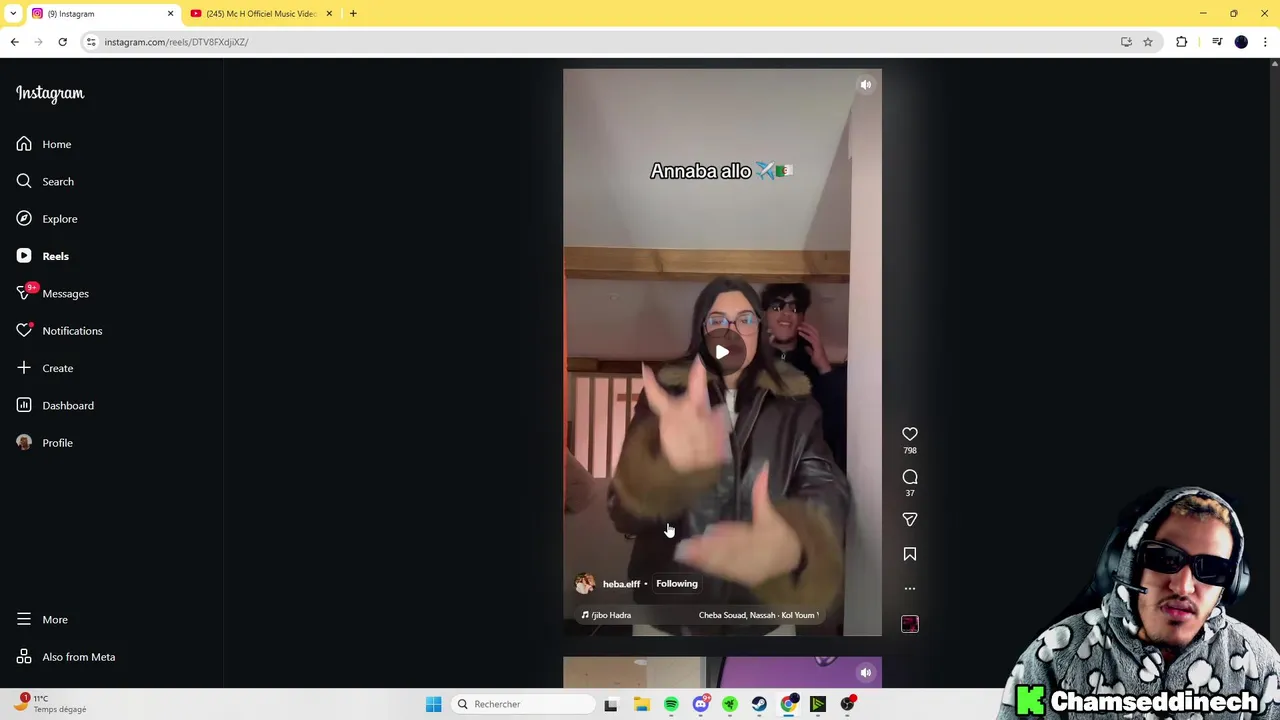Screen dimensions: 1280x720
Task: Click the Following button on reel
Action: pos(677,584)
